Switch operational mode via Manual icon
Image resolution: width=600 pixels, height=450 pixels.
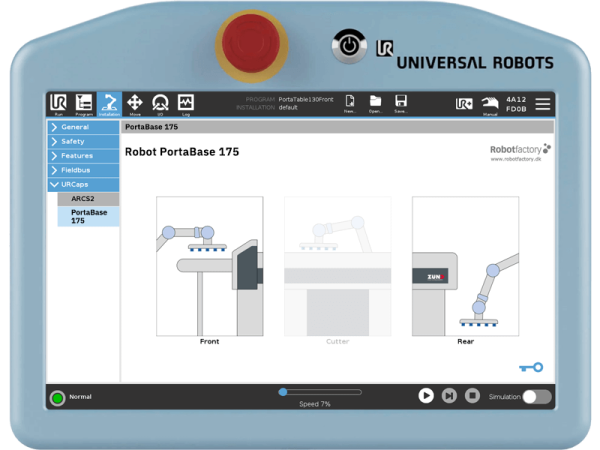click(x=490, y=105)
